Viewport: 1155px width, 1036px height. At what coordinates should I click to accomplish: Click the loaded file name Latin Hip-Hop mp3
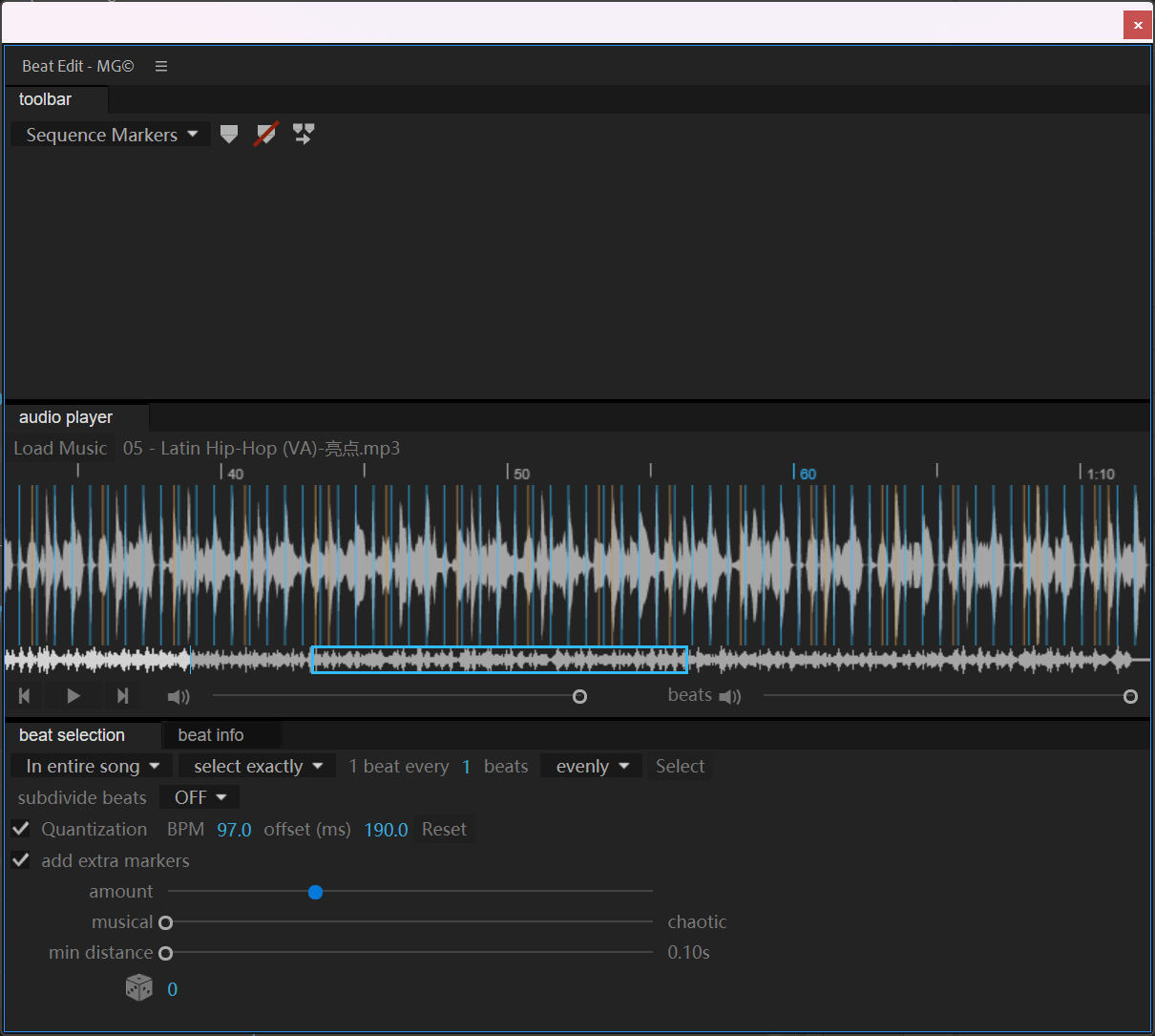click(262, 448)
